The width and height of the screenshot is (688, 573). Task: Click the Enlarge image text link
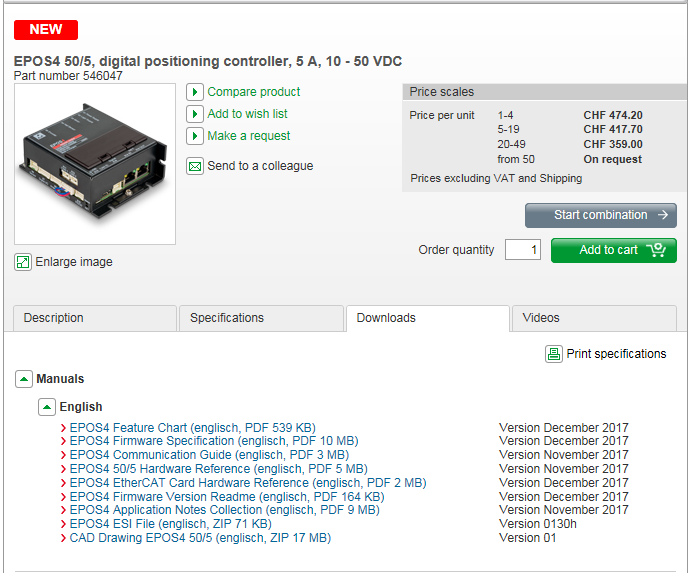74,262
